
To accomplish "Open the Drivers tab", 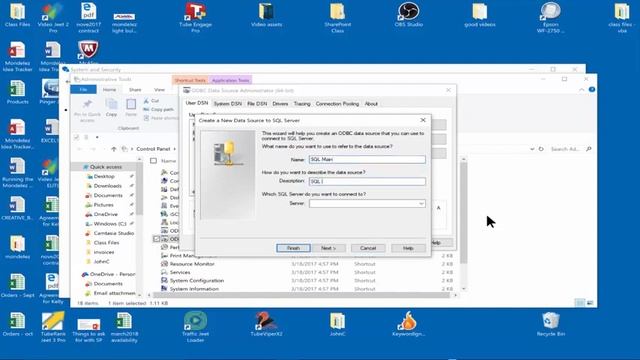I will pos(280,104).
